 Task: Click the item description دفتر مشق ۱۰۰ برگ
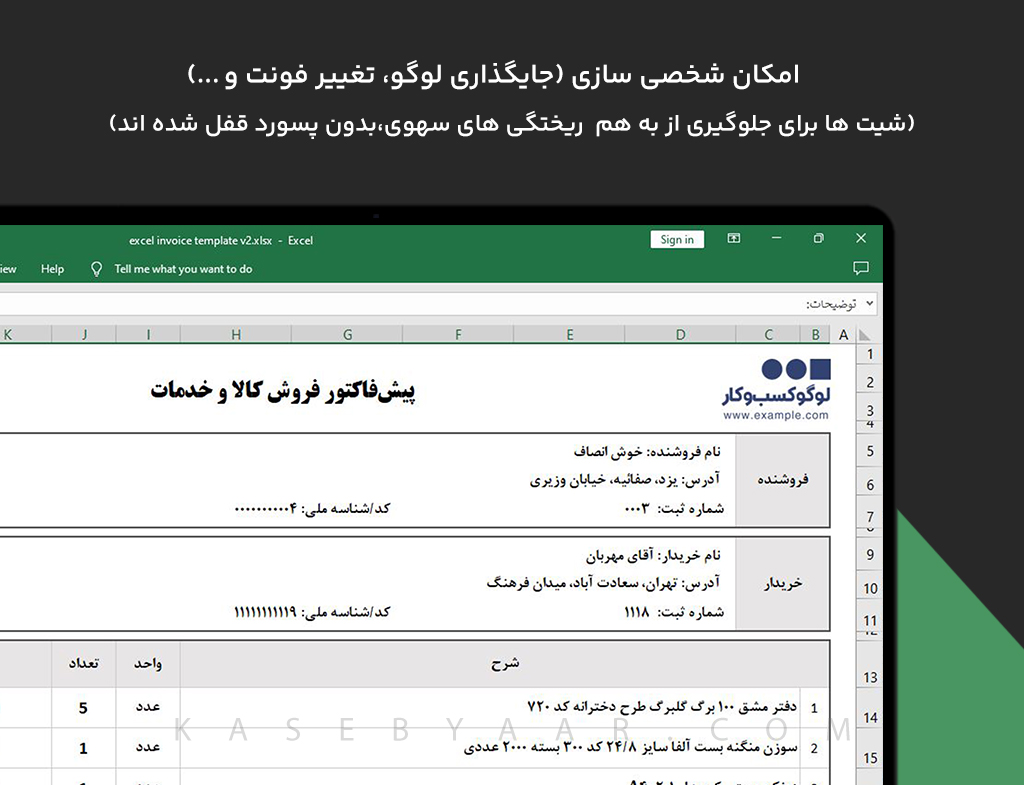point(662,707)
